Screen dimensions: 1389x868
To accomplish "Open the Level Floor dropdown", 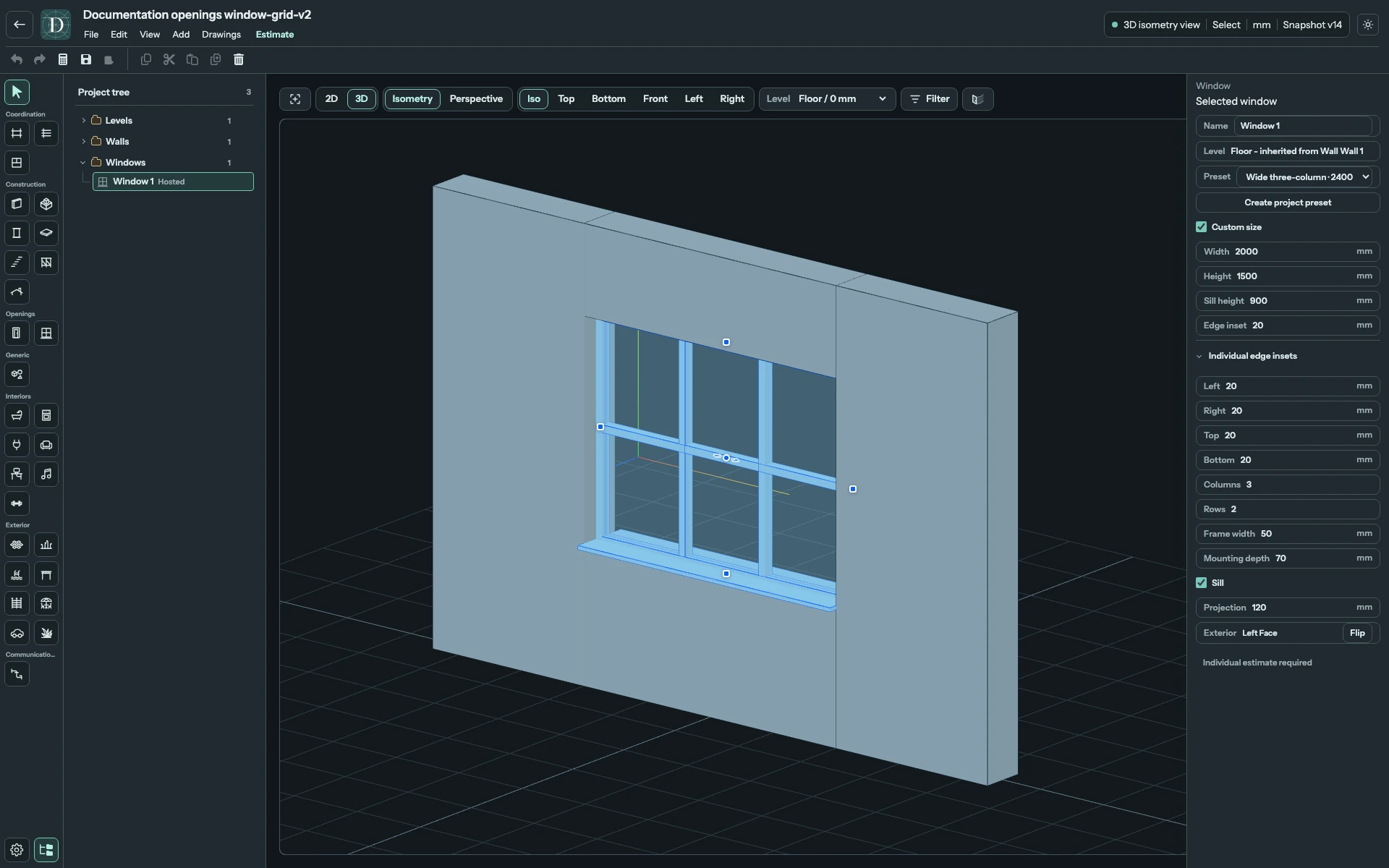I will [x=828, y=99].
